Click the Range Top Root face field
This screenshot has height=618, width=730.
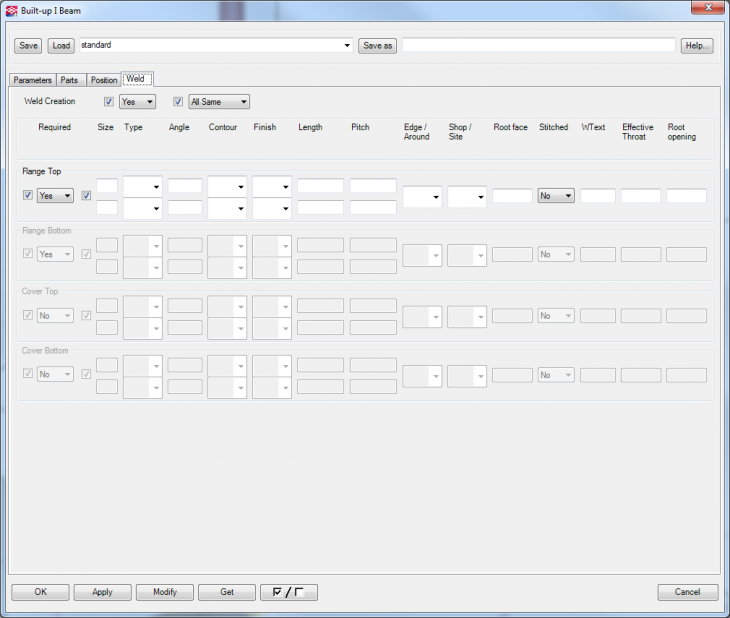point(512,196)
